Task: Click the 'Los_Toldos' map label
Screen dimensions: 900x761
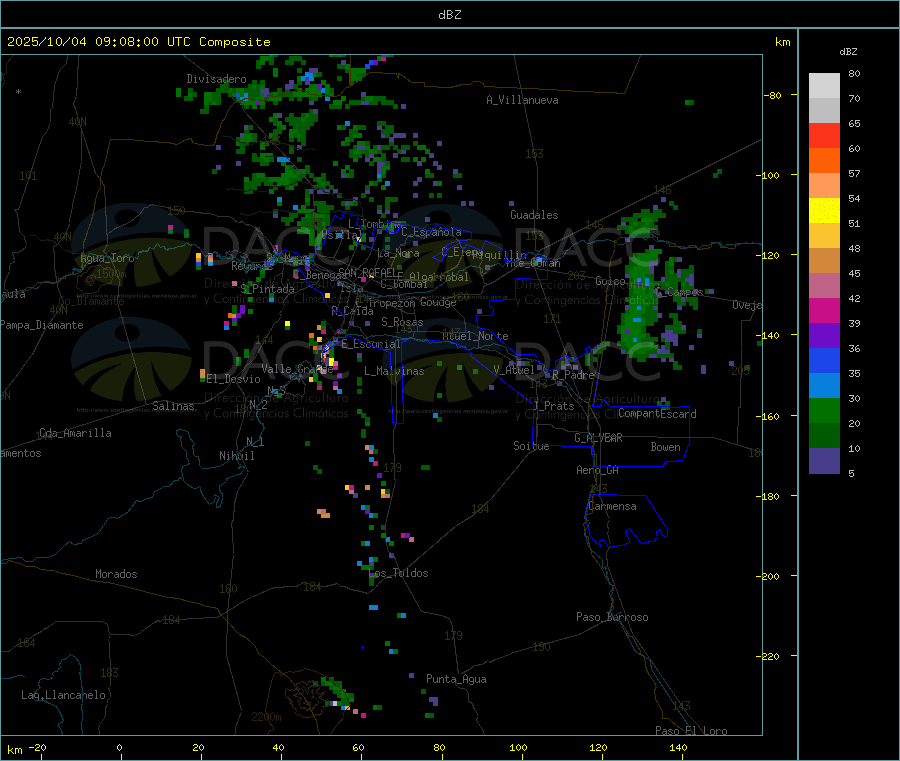Action: pos(398,573)
